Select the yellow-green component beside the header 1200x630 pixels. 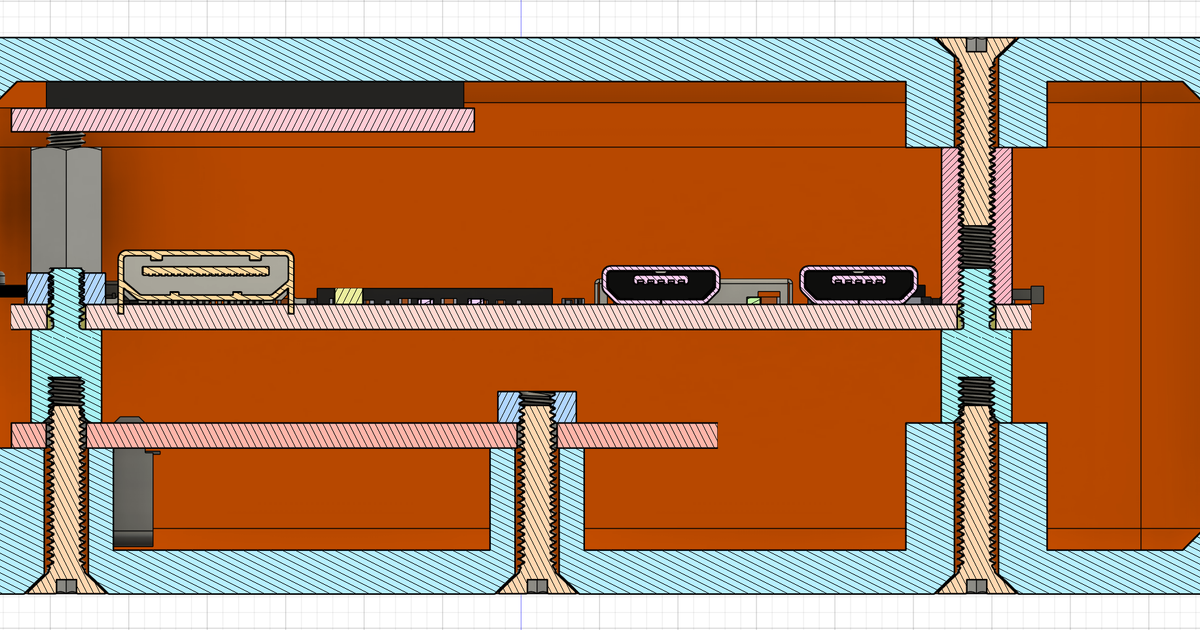(x=347, y=296)
